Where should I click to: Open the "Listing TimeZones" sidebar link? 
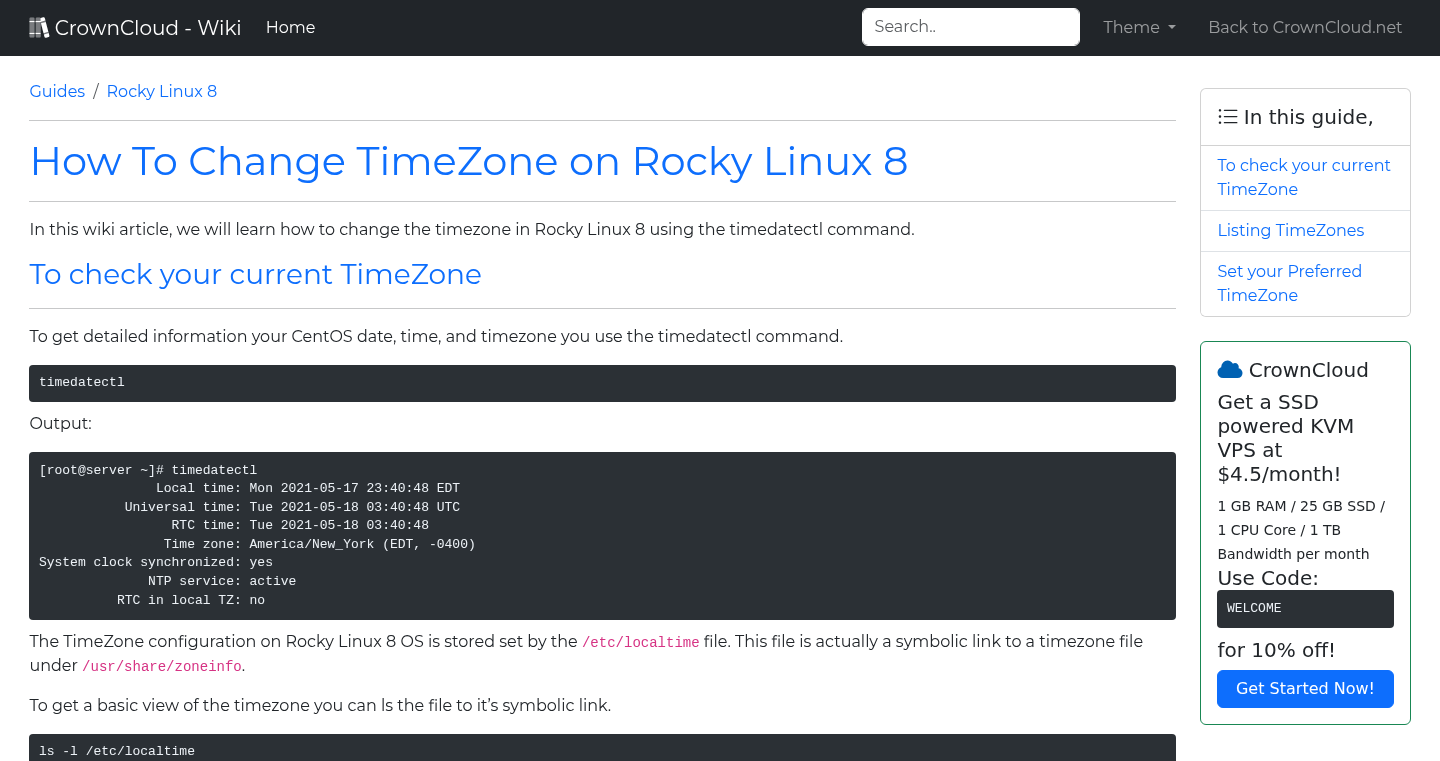tap(1290, 230)
